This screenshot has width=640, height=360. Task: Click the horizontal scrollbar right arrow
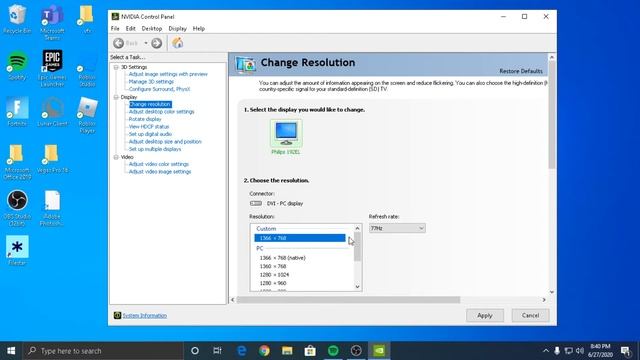click(544, 300)
